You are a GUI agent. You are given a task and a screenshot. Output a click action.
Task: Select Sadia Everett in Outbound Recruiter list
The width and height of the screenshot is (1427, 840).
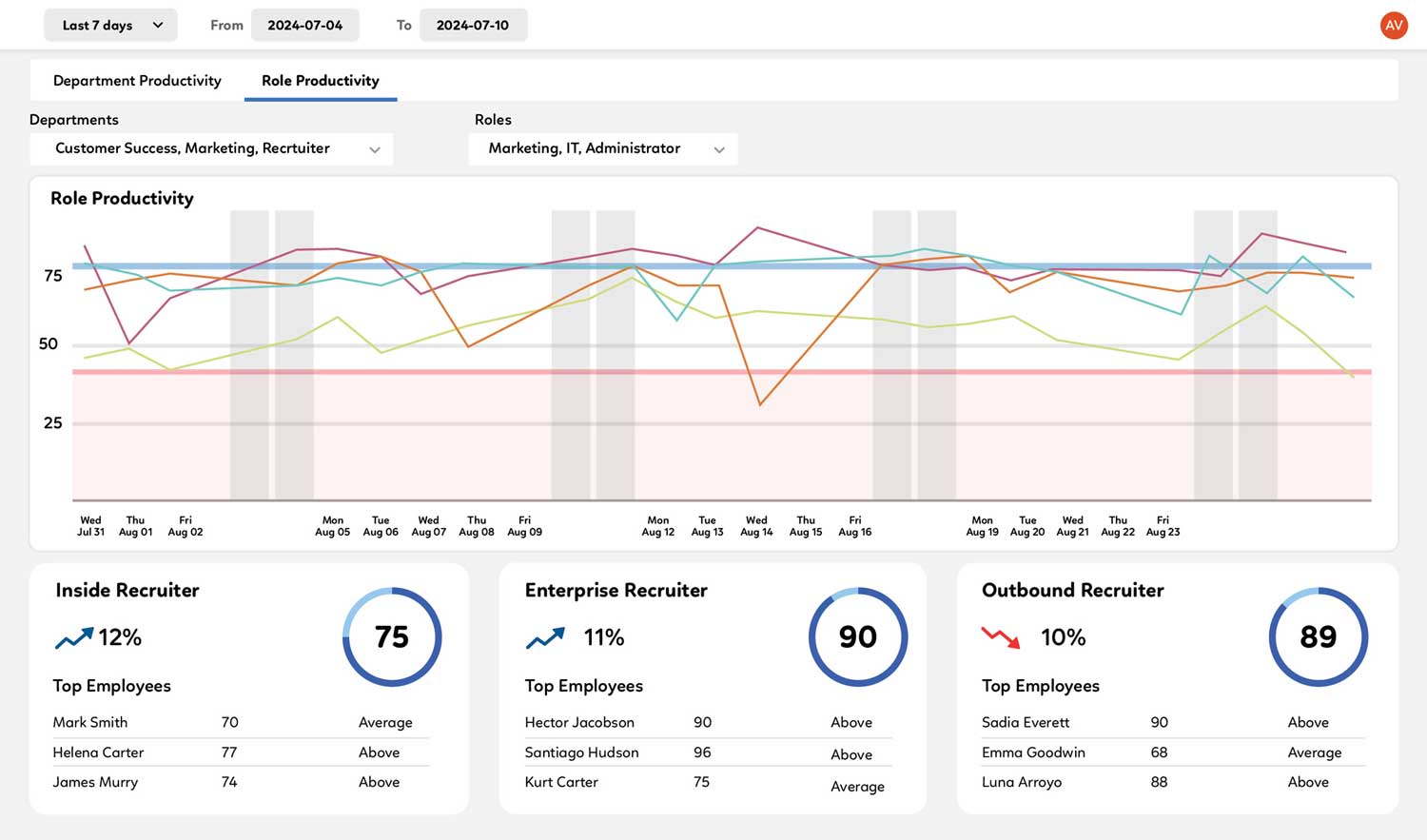[x=1026, y=722]
